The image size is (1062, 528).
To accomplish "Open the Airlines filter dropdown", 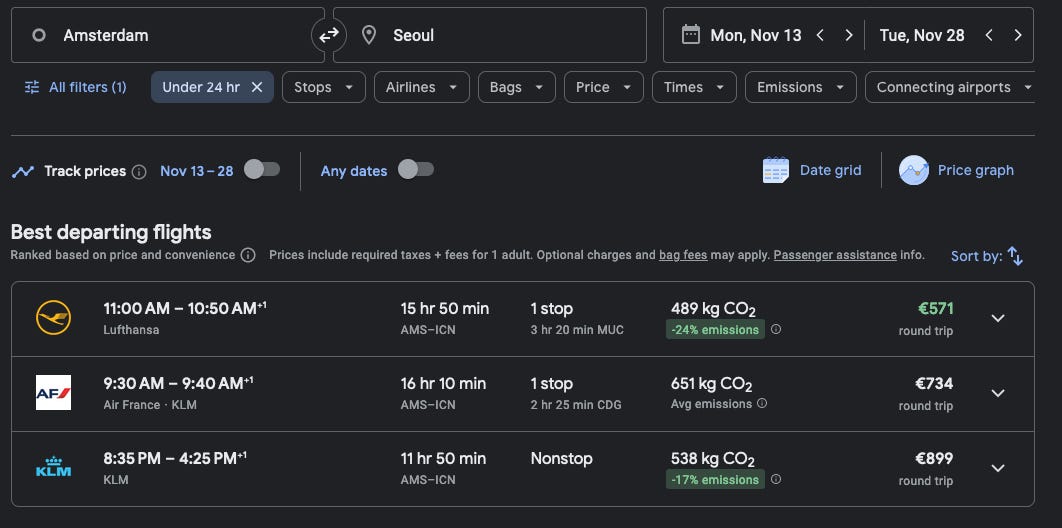I will coord(421,87).
